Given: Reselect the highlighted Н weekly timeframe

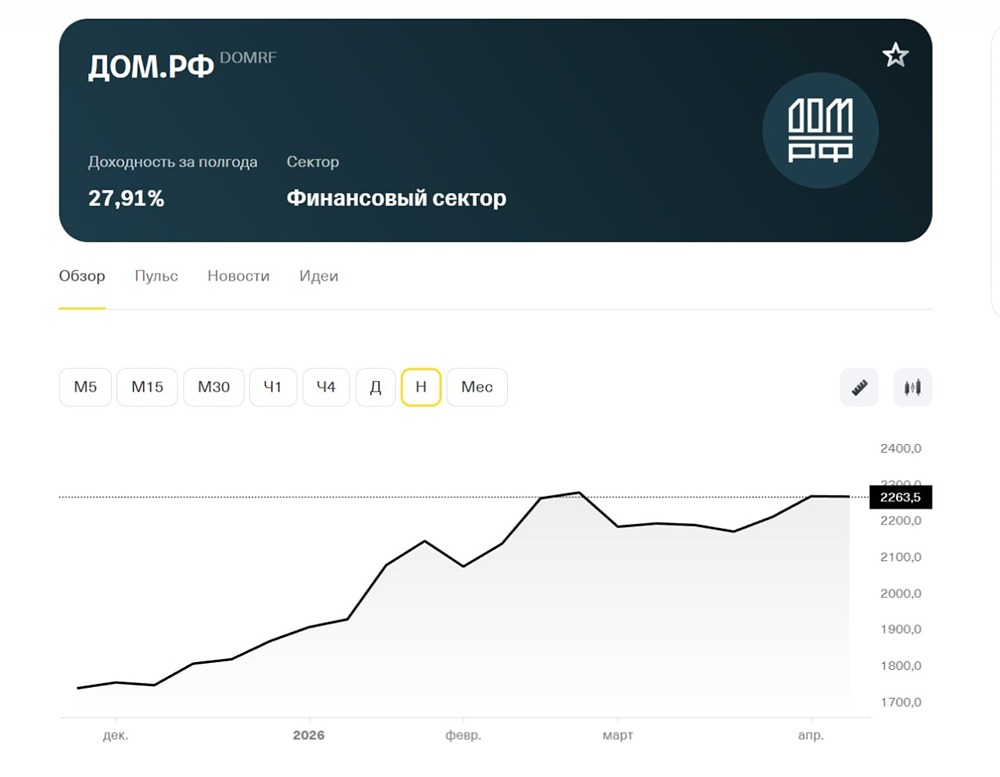Looking at the screenshot, I should 421,386.
